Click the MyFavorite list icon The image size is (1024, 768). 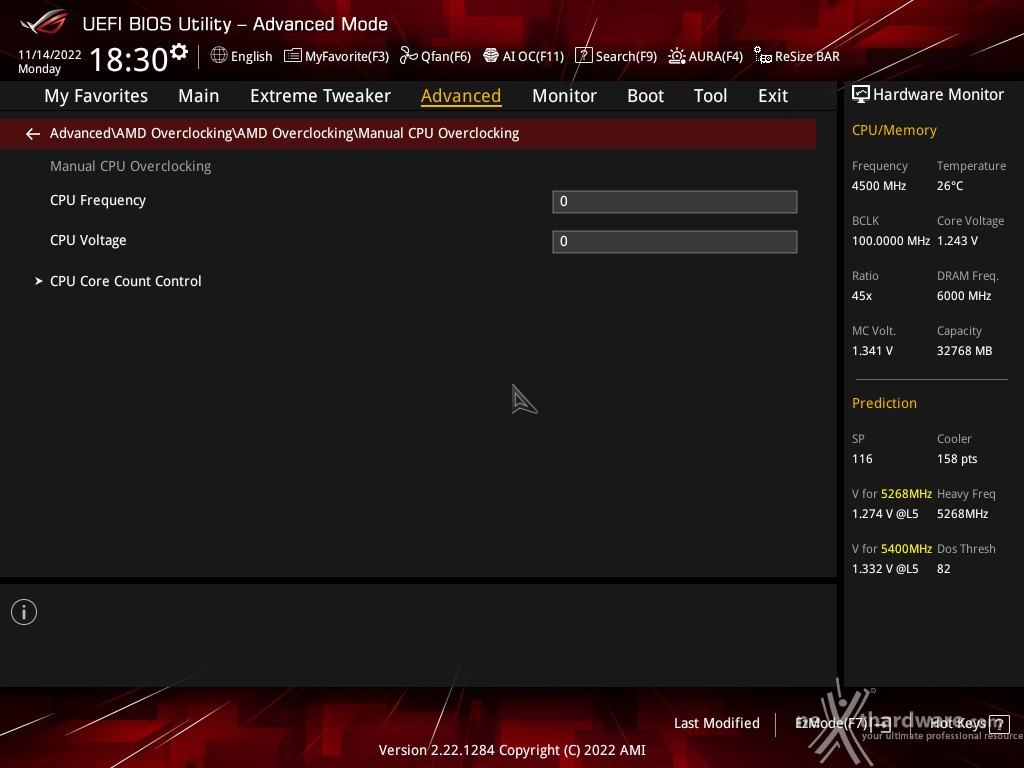click(x=293, y=56)
